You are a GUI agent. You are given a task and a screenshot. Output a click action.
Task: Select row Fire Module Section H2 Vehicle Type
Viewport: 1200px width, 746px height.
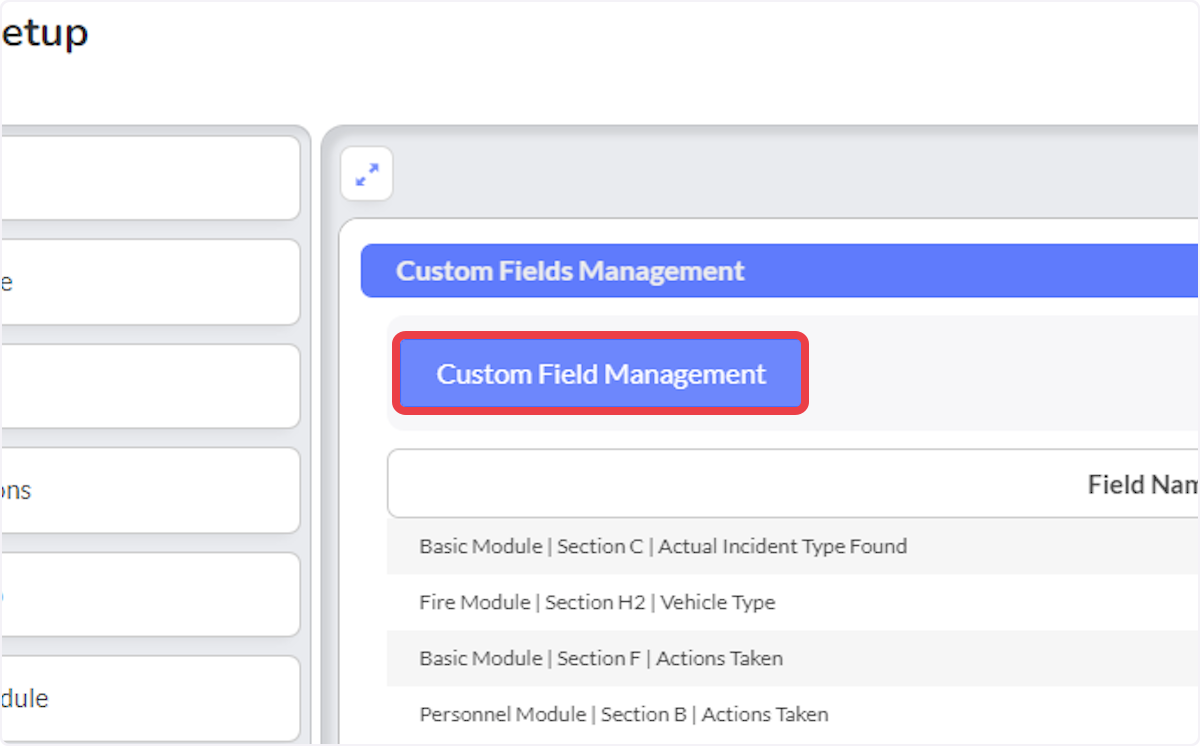click(x=794, y=602)
